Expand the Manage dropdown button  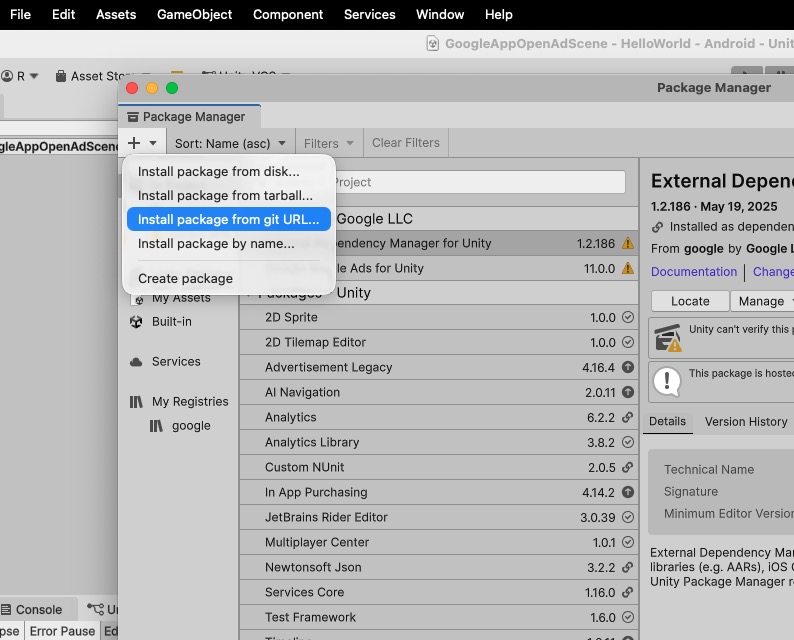click(761, 301)
